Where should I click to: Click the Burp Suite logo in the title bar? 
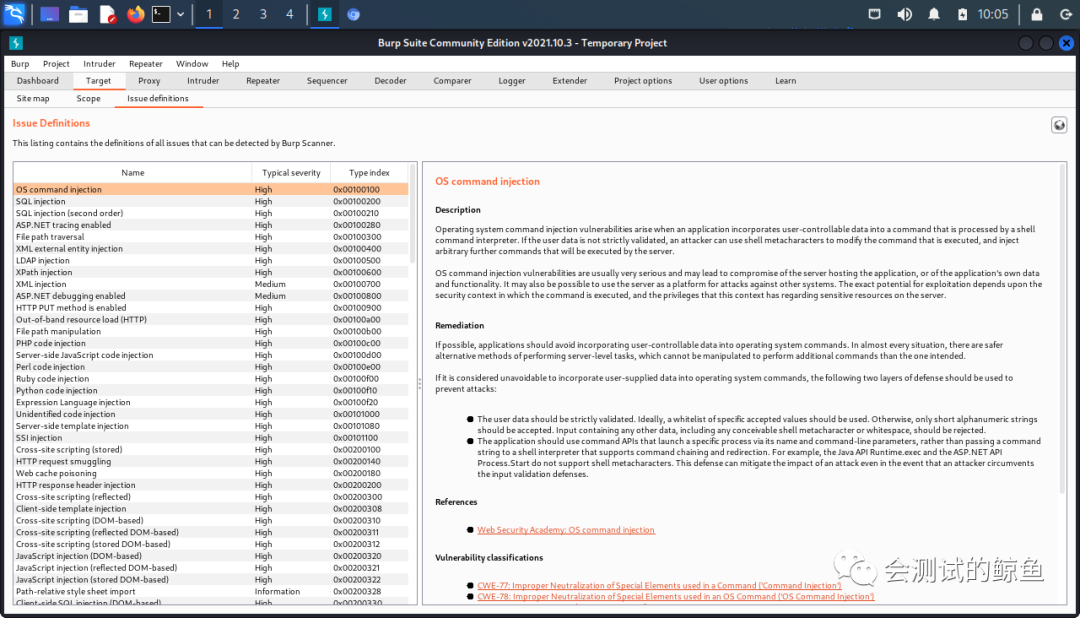16,43
